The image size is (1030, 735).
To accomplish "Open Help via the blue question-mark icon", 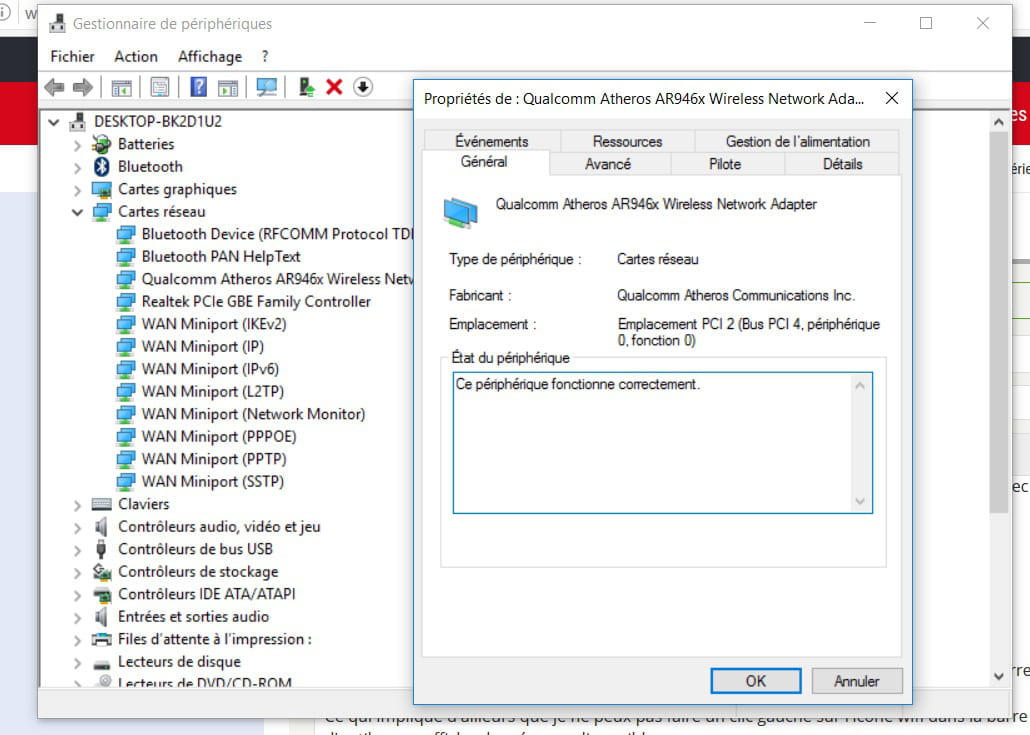I will point(198,87).
